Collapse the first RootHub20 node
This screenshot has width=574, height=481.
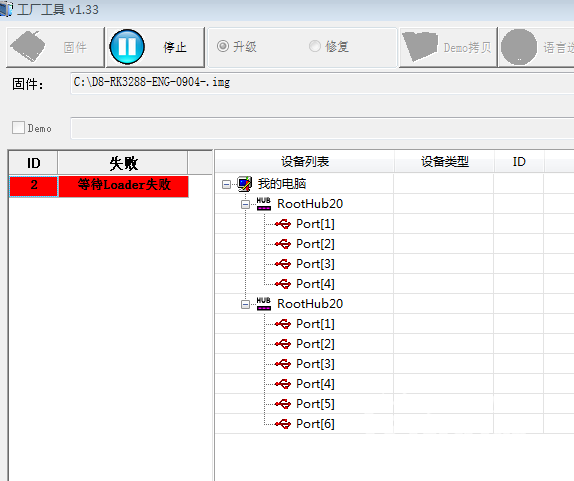(x=246, y=204)
